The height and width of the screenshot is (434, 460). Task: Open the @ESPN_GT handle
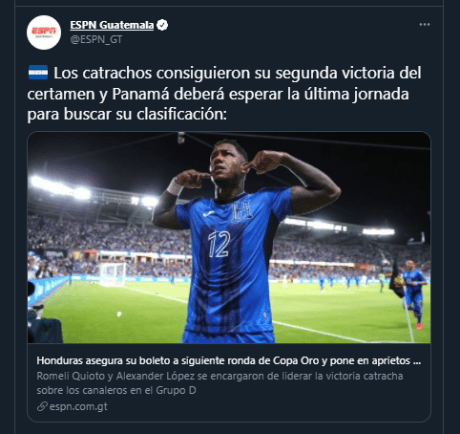pyautogui.click(x=96, y=39)
